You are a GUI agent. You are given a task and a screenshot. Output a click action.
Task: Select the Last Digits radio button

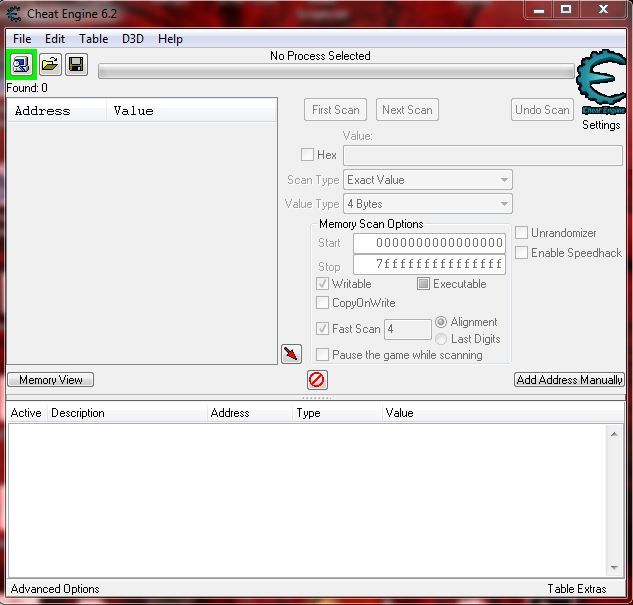click(x=441, y=339)
